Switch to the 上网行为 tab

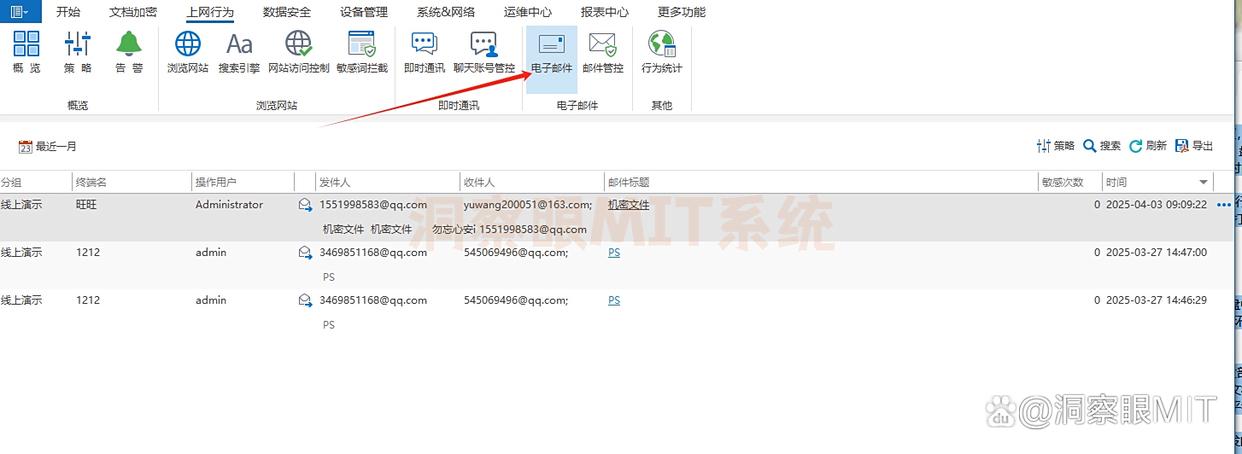click(x=210, y=12)
